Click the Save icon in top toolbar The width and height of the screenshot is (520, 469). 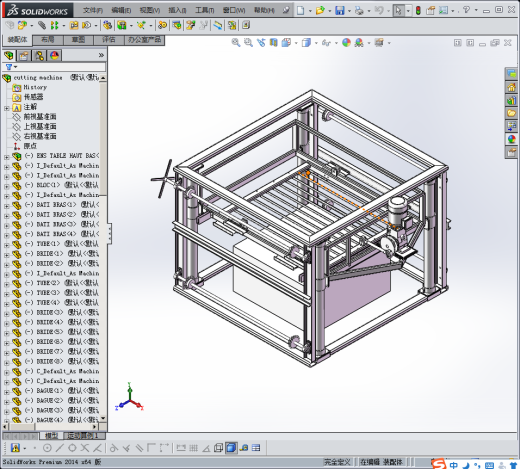[340, 10]
